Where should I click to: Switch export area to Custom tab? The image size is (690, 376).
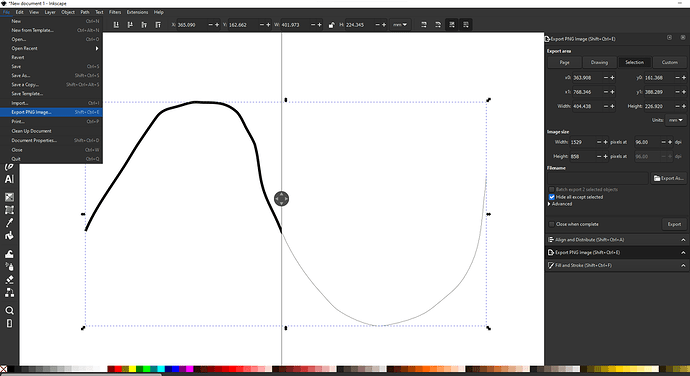coord(670,63)
